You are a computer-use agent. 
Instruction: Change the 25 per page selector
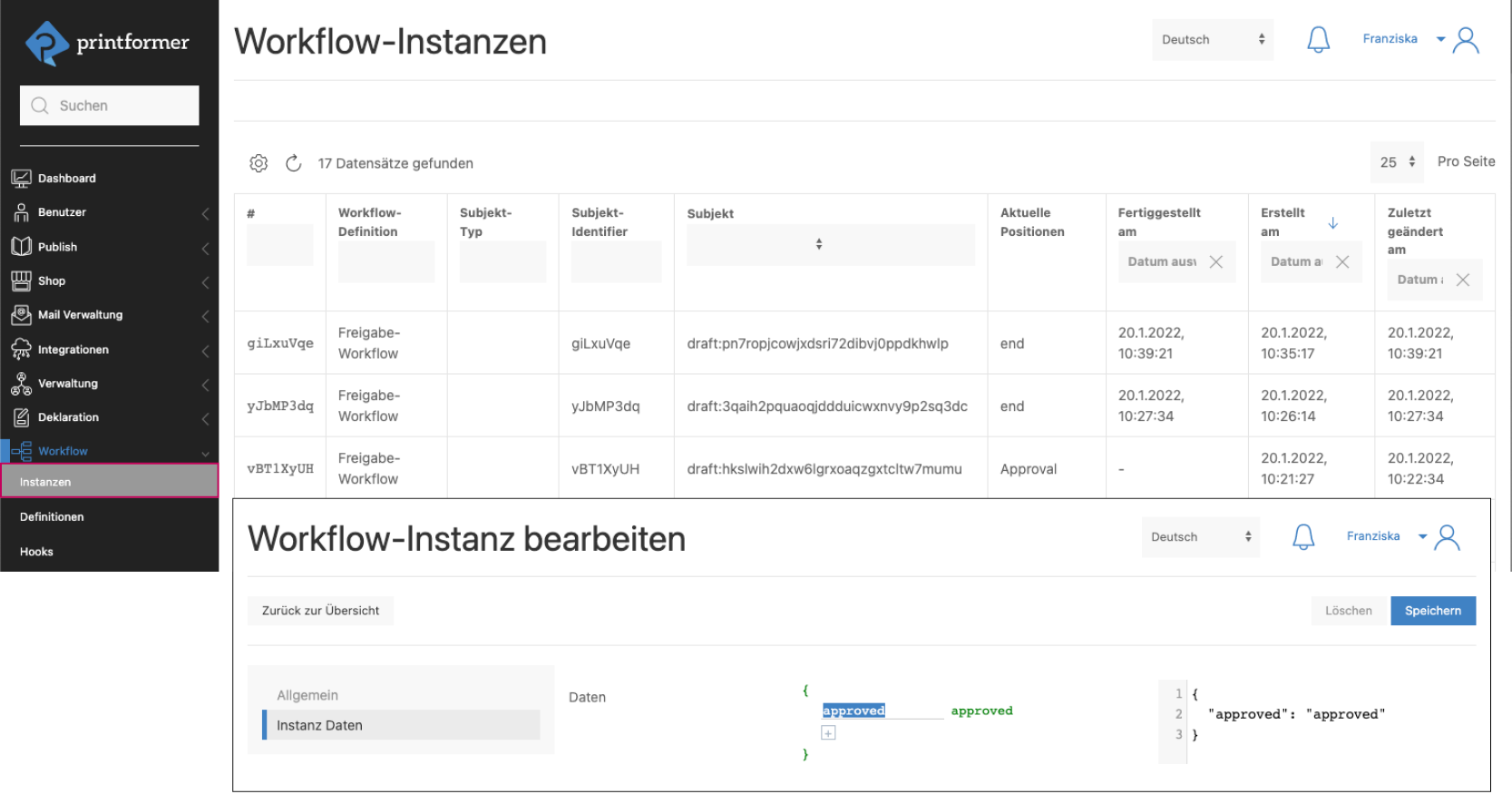click(1396, 162)
